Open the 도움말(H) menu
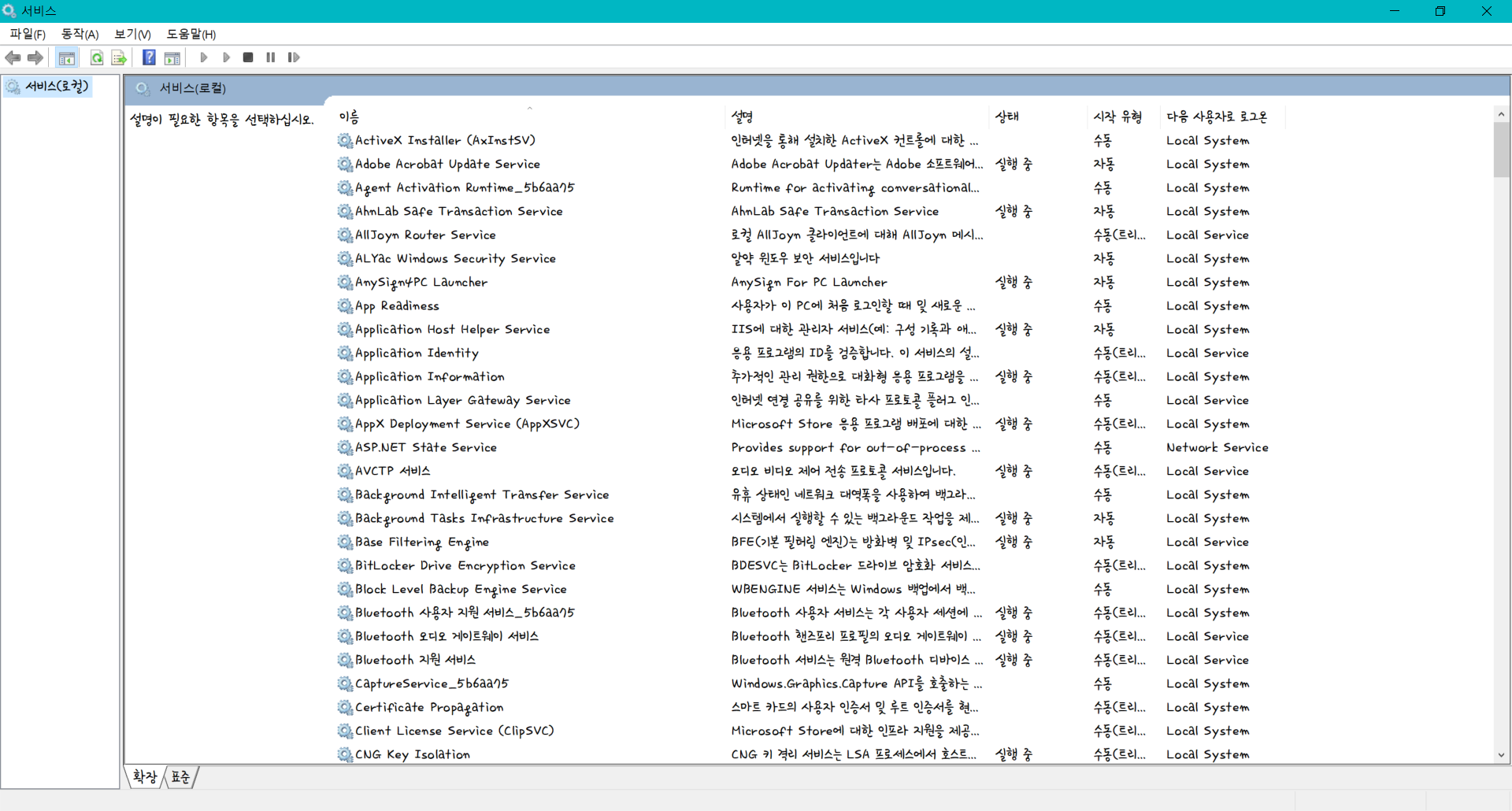Screen dimensions: 1512x811 tap(191, 34)
